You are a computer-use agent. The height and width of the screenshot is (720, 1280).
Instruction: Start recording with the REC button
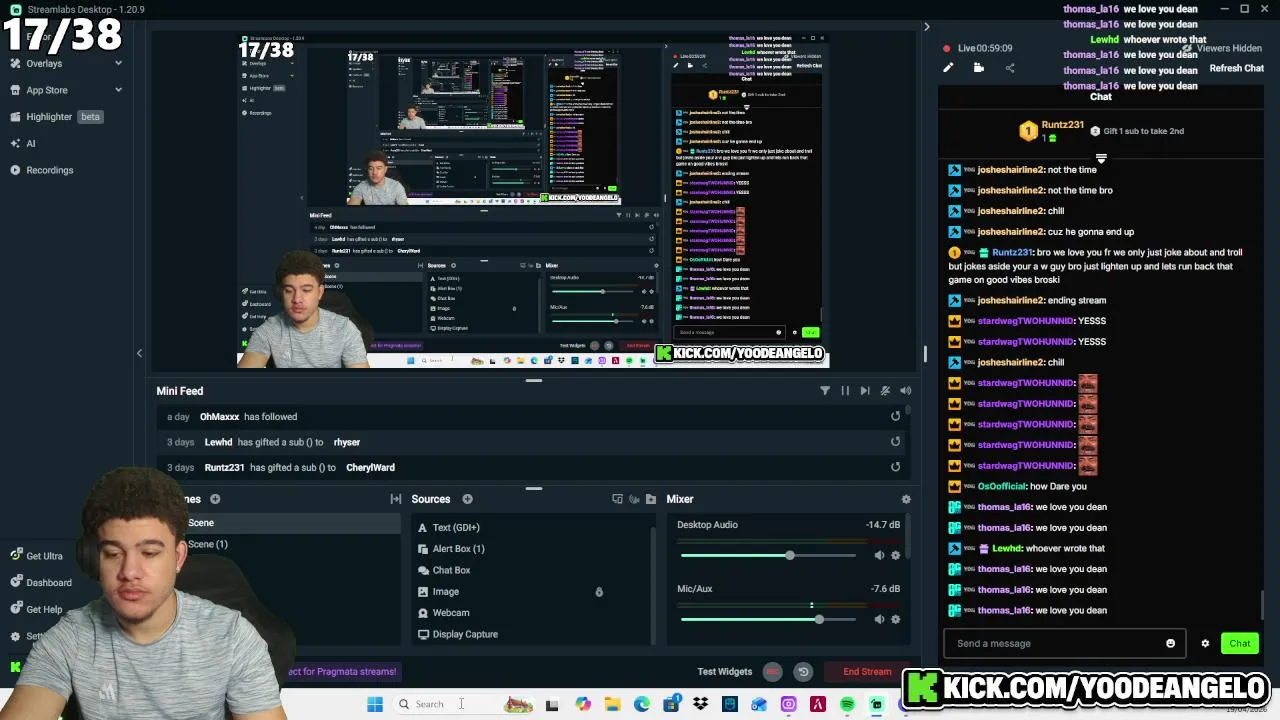click(772, 672)
